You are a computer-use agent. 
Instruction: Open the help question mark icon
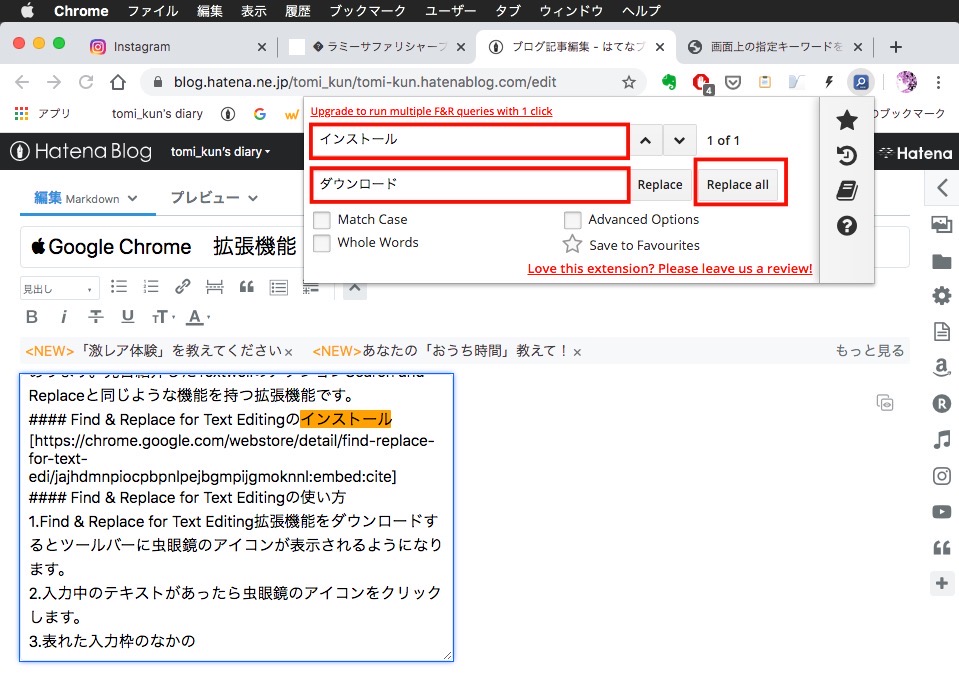846,226
